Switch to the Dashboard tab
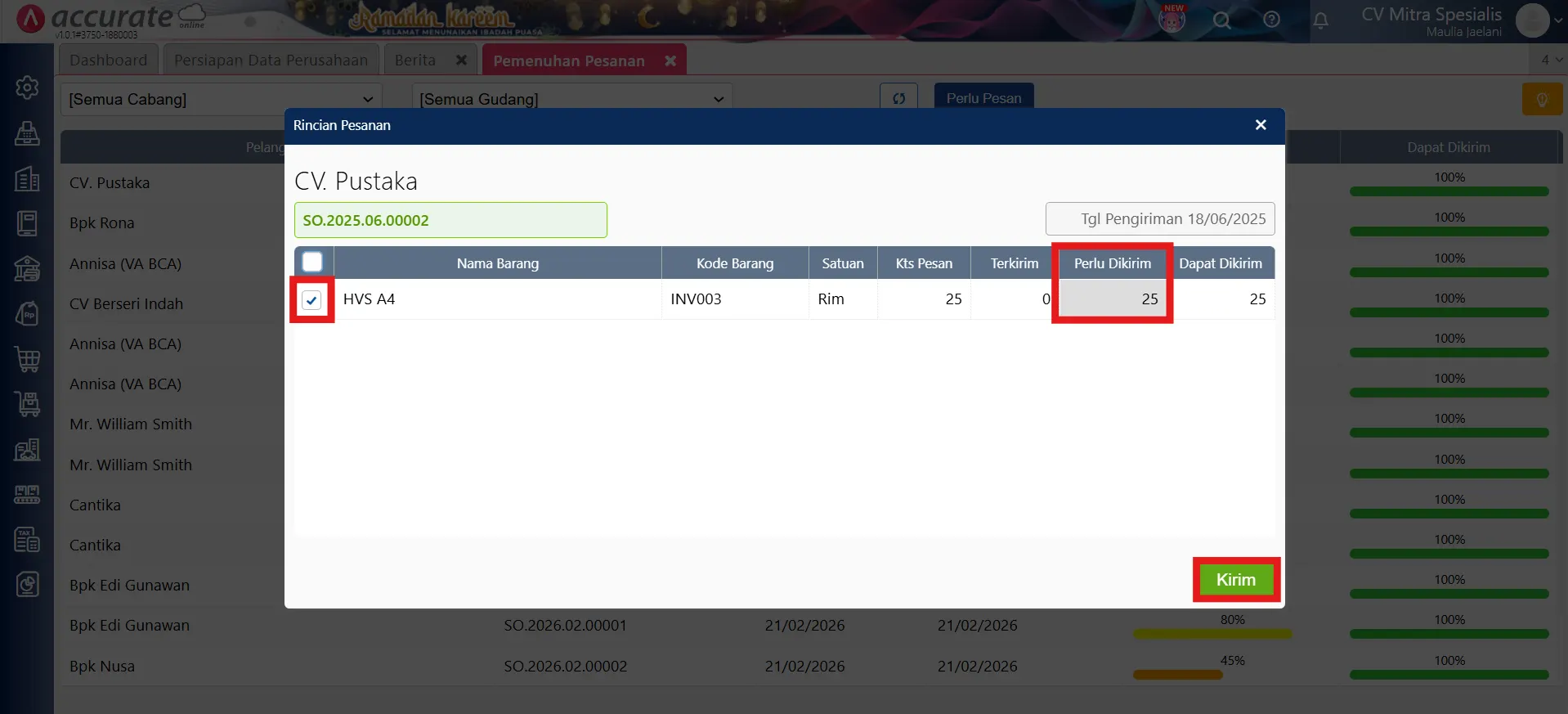Viewport: 1568px width, 714px height. [x=108, y=61]
